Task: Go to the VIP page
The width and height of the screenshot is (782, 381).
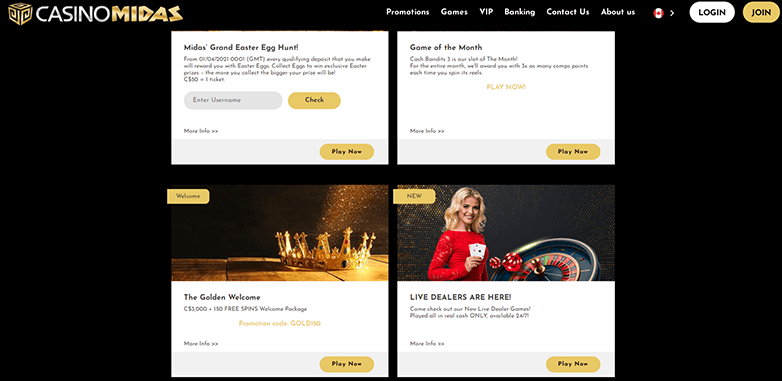Action: point(486,12)
